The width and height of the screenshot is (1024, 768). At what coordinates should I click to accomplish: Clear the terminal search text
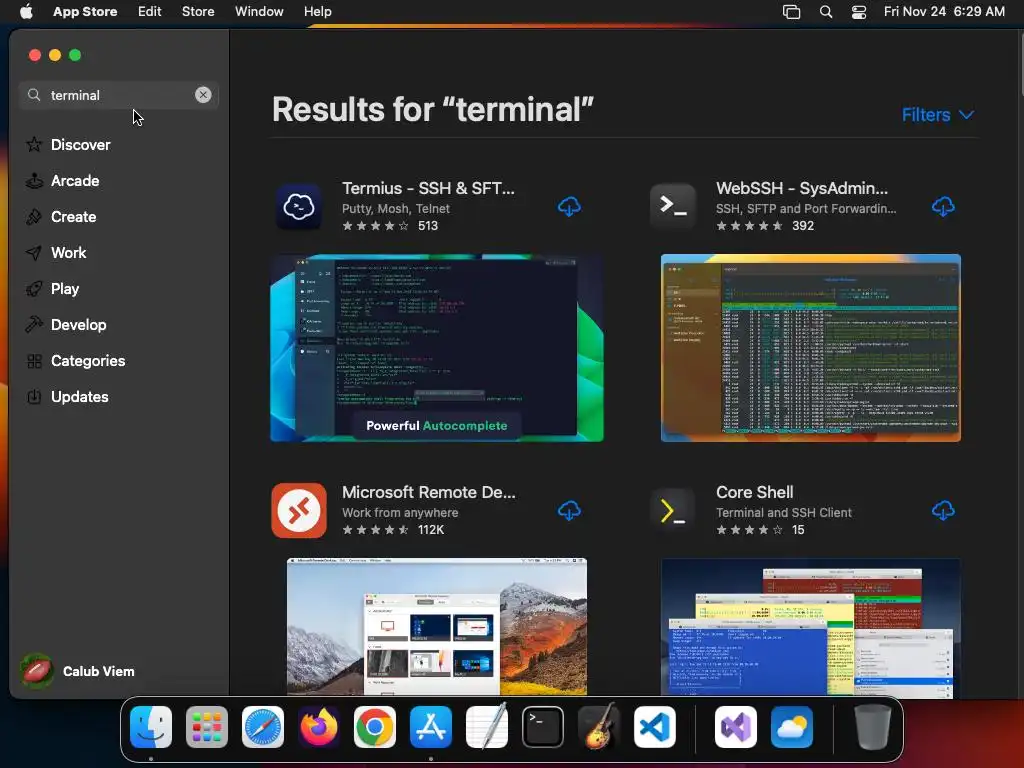[203, 95]
